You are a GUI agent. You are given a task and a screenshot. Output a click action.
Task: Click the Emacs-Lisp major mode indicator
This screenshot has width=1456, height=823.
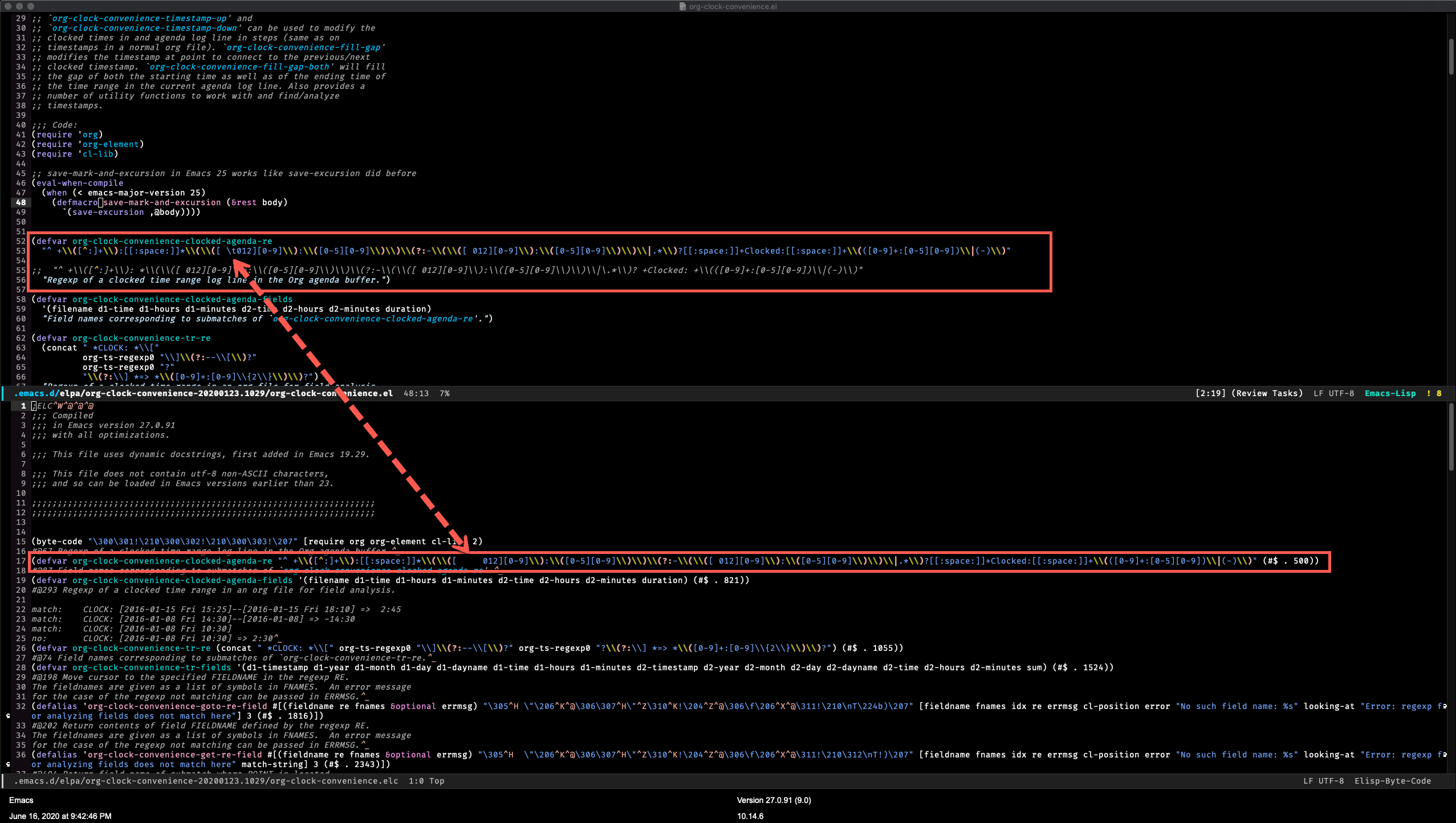(x=1389, y=393)
